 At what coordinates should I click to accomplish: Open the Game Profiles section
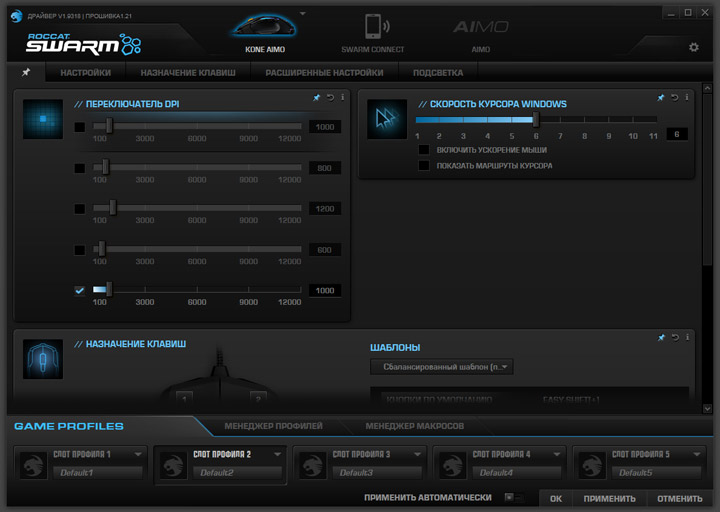coord(69,426)
